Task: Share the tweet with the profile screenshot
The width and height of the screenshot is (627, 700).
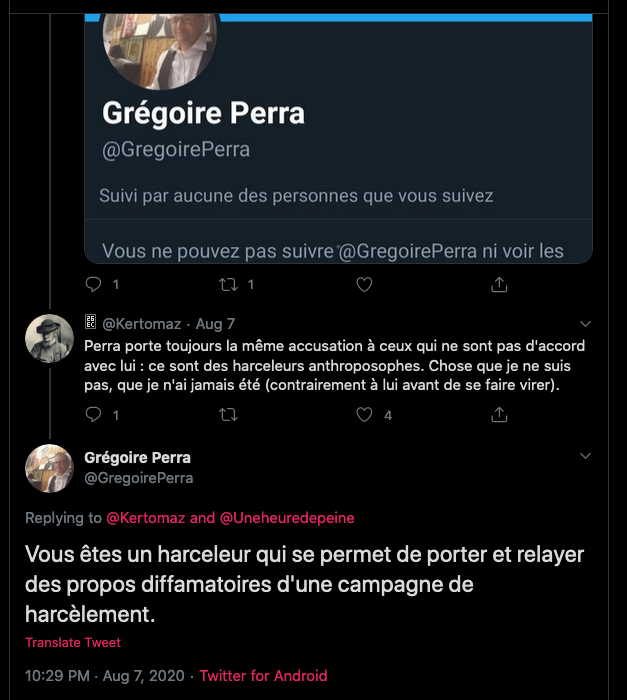Action: coord(499,285)
